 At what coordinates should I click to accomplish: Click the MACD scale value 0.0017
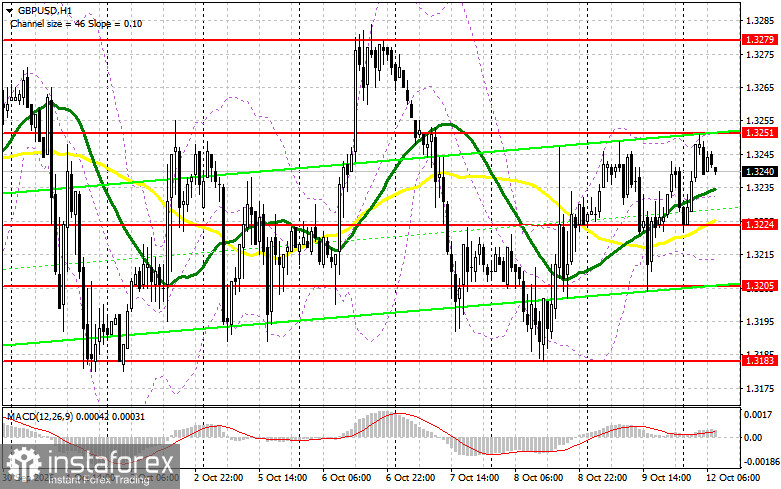759,414
